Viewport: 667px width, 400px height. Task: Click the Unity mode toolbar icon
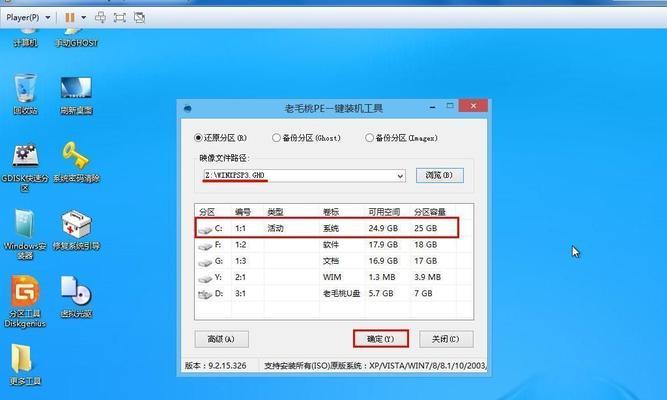point(139,17)
